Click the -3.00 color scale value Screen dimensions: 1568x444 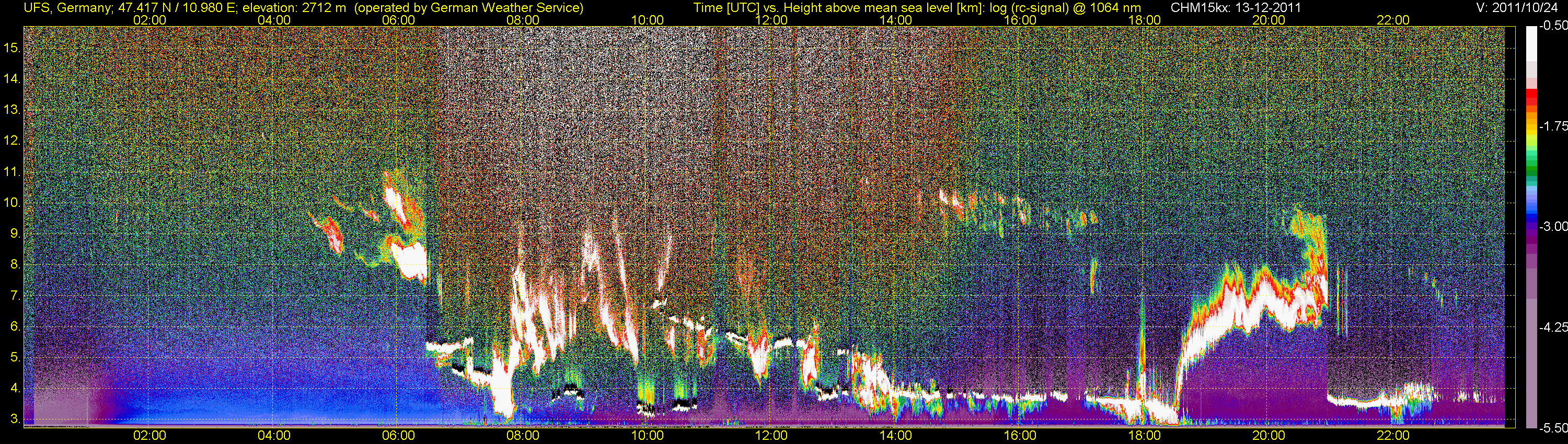click(x=1553, y=227)
